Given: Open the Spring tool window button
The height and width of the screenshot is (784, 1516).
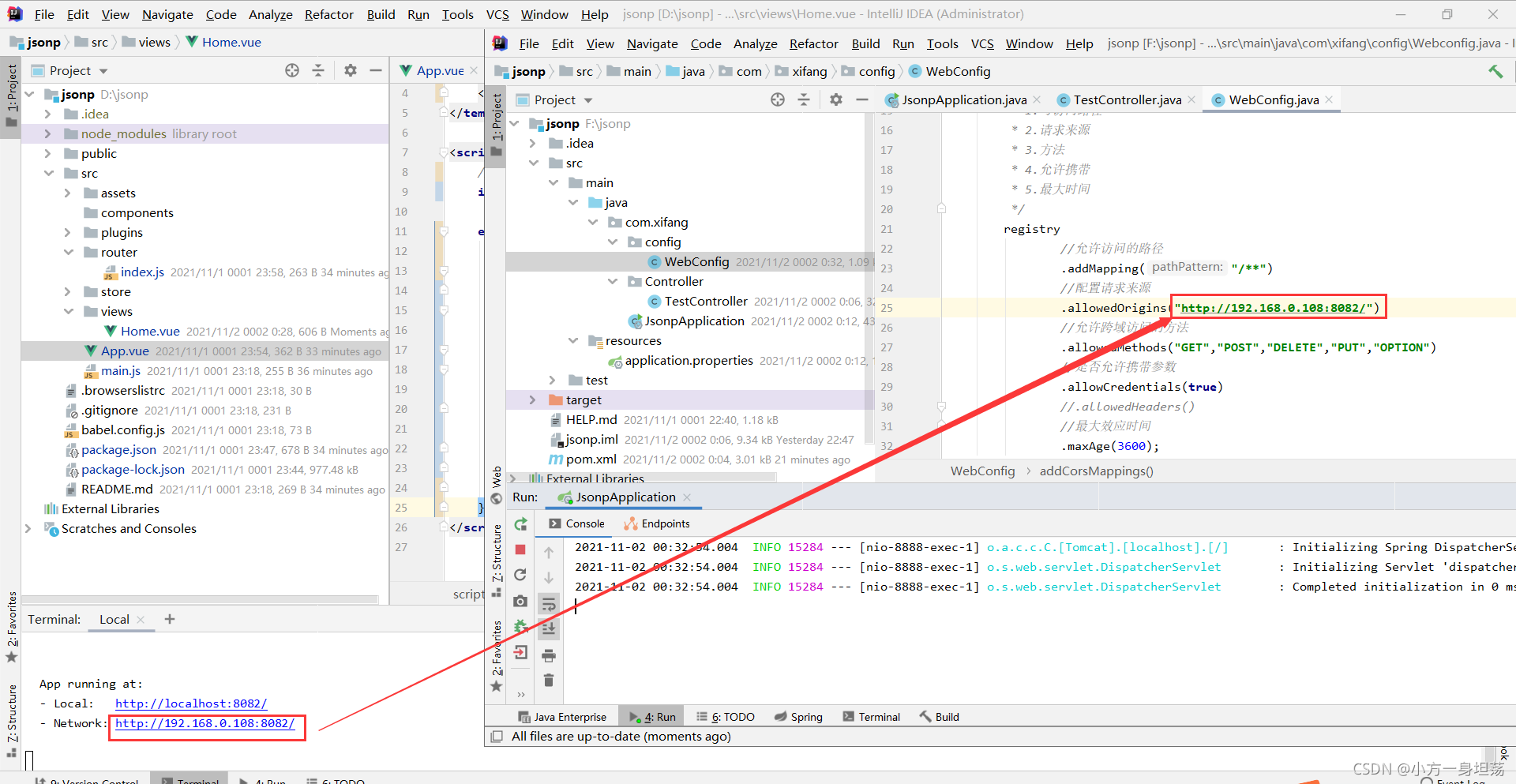Looking at the screenshot, I should [798, 717].
